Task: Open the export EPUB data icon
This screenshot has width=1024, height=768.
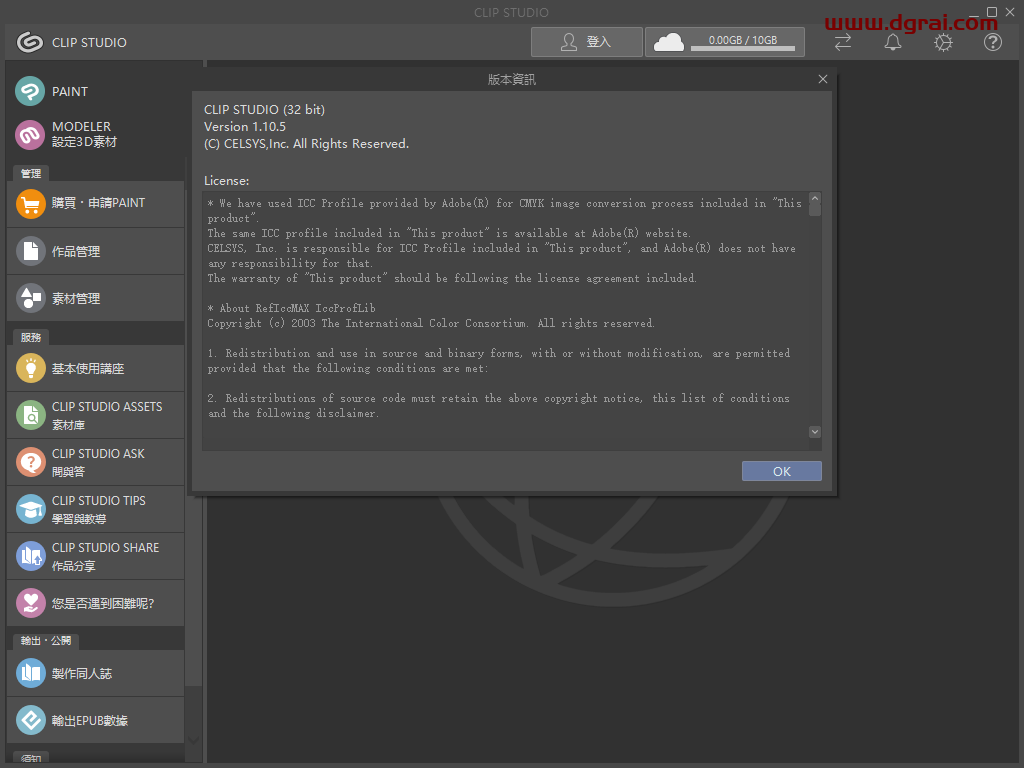Action: [x=30, y=720]
